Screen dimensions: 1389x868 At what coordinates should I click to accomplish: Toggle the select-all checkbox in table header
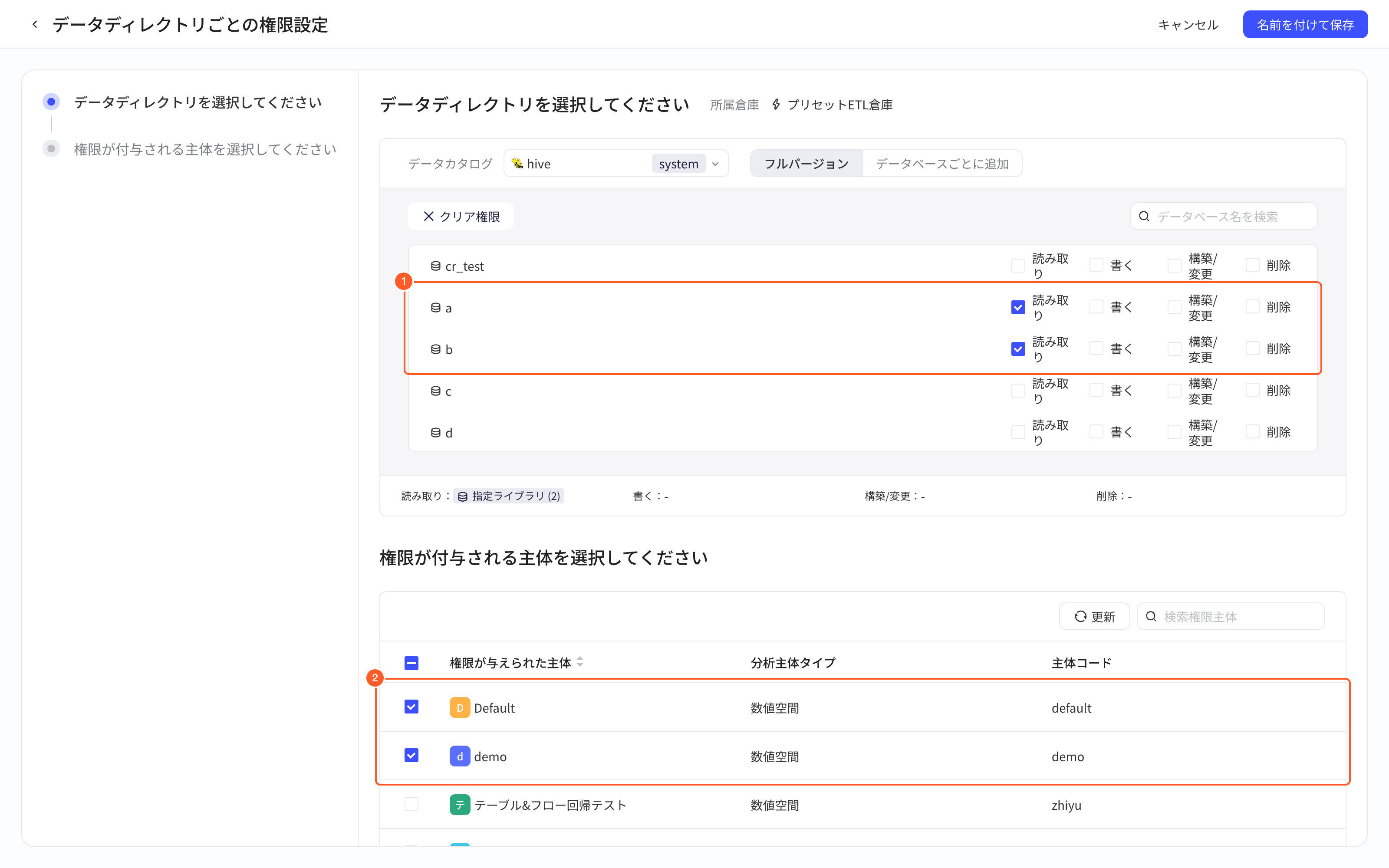(x=411, y=663)
